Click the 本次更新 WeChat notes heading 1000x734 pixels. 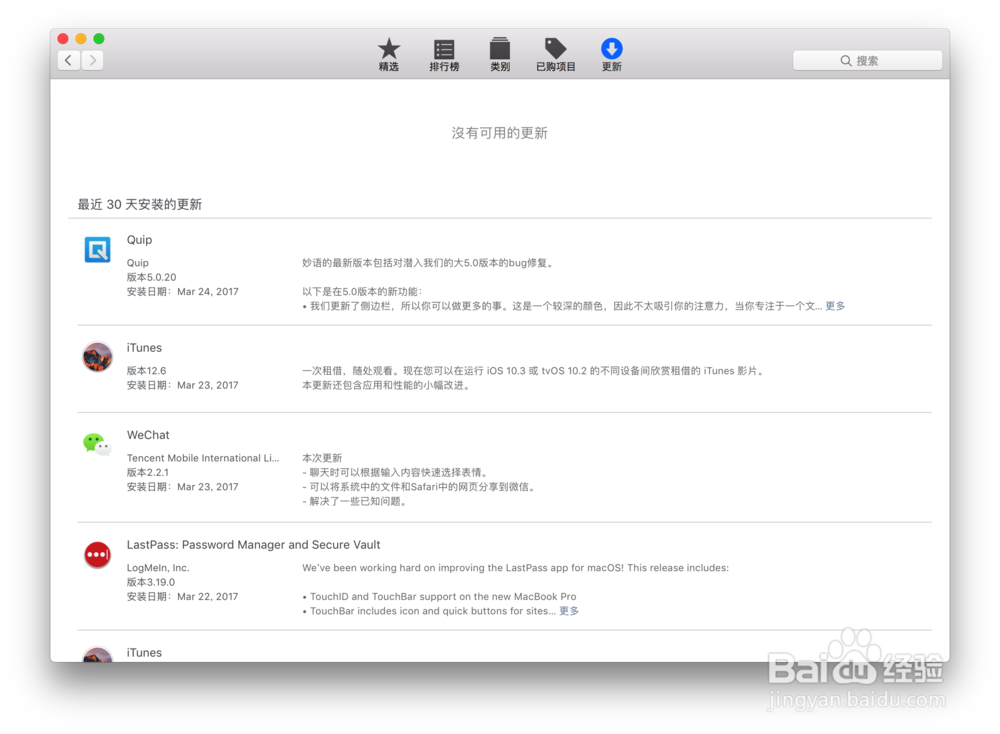(x=322, y=458)
